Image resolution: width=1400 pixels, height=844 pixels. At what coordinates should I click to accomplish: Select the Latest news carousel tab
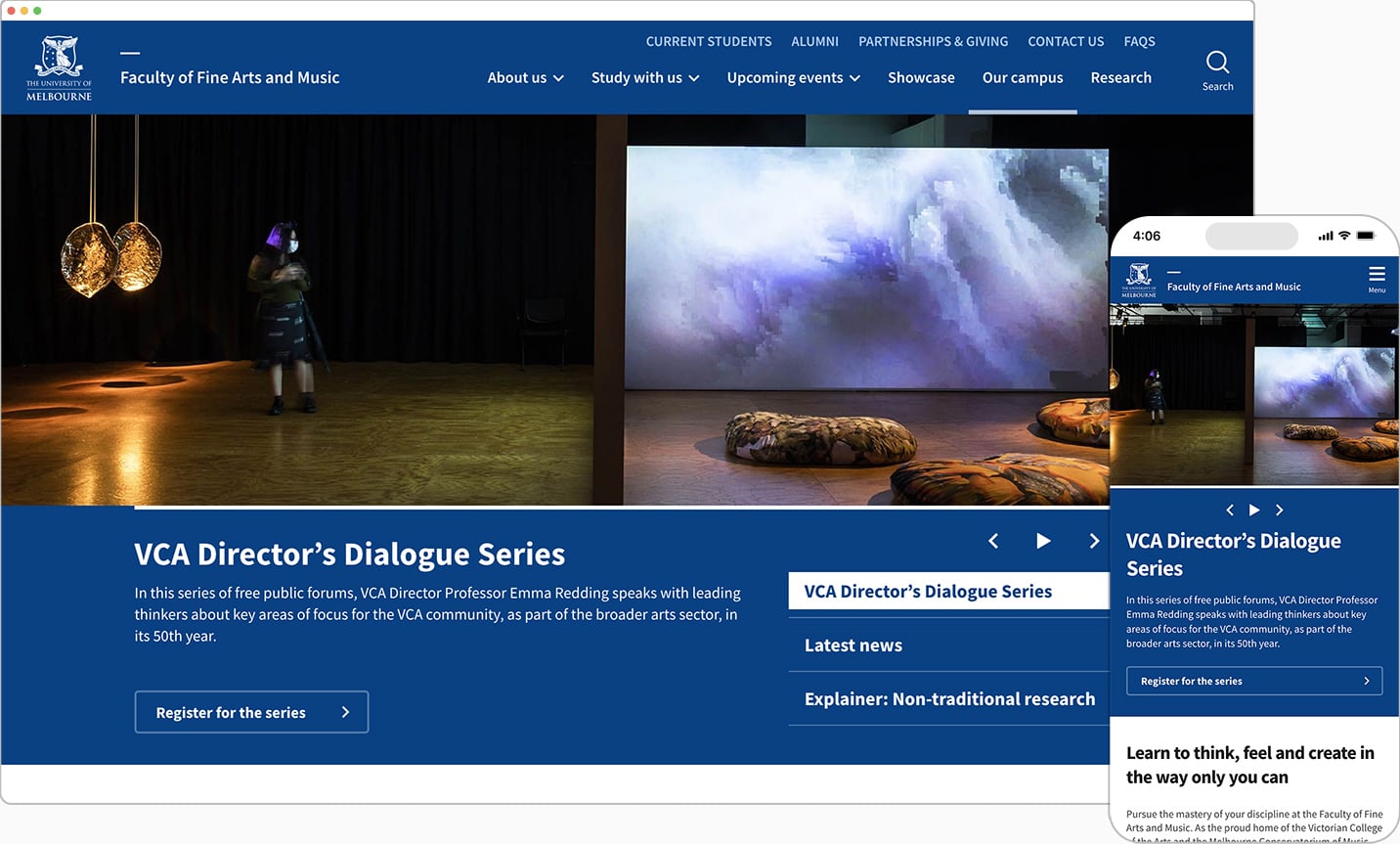[853, 645]
